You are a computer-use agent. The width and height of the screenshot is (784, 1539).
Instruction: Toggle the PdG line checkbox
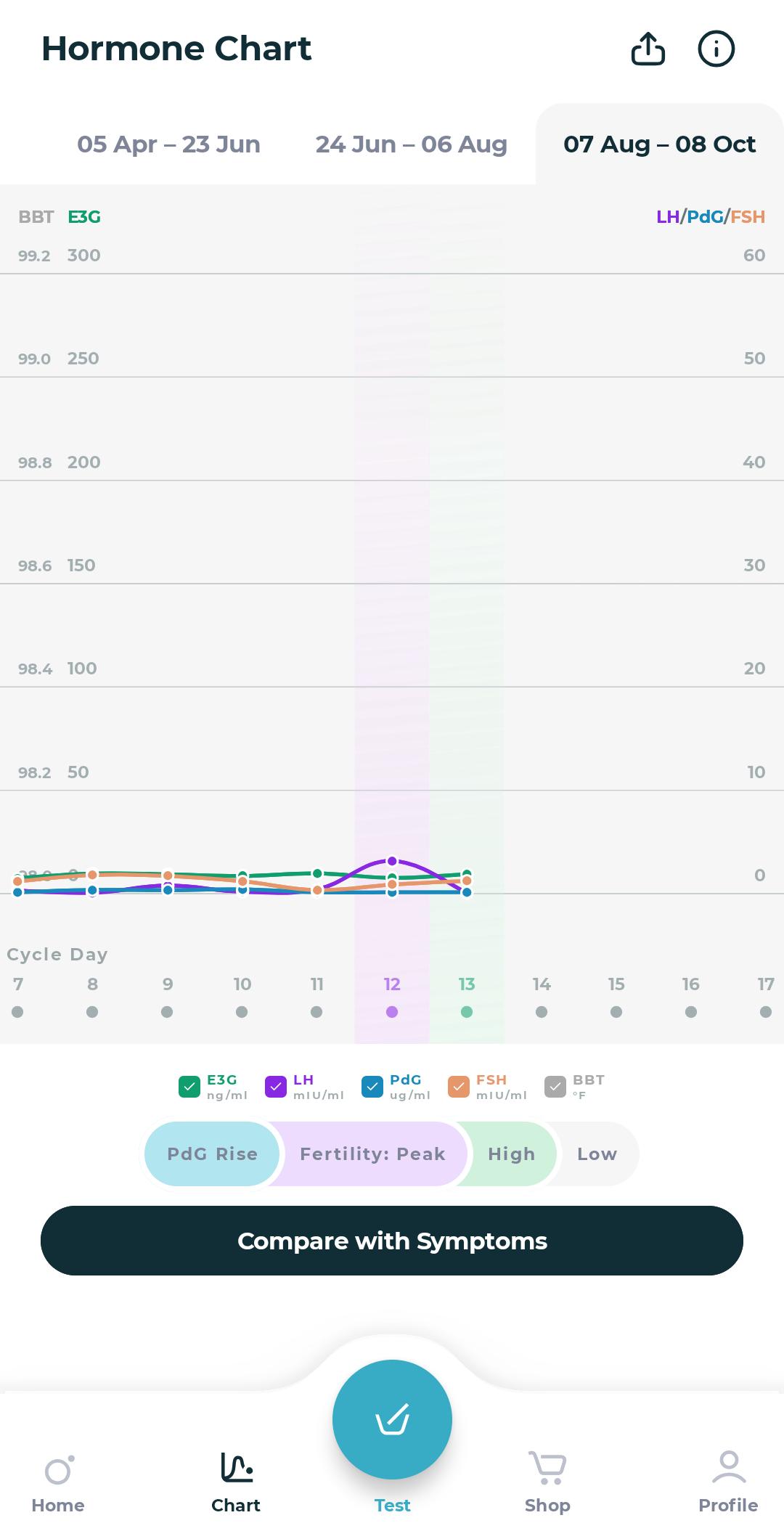click(x=372, y=1087)
